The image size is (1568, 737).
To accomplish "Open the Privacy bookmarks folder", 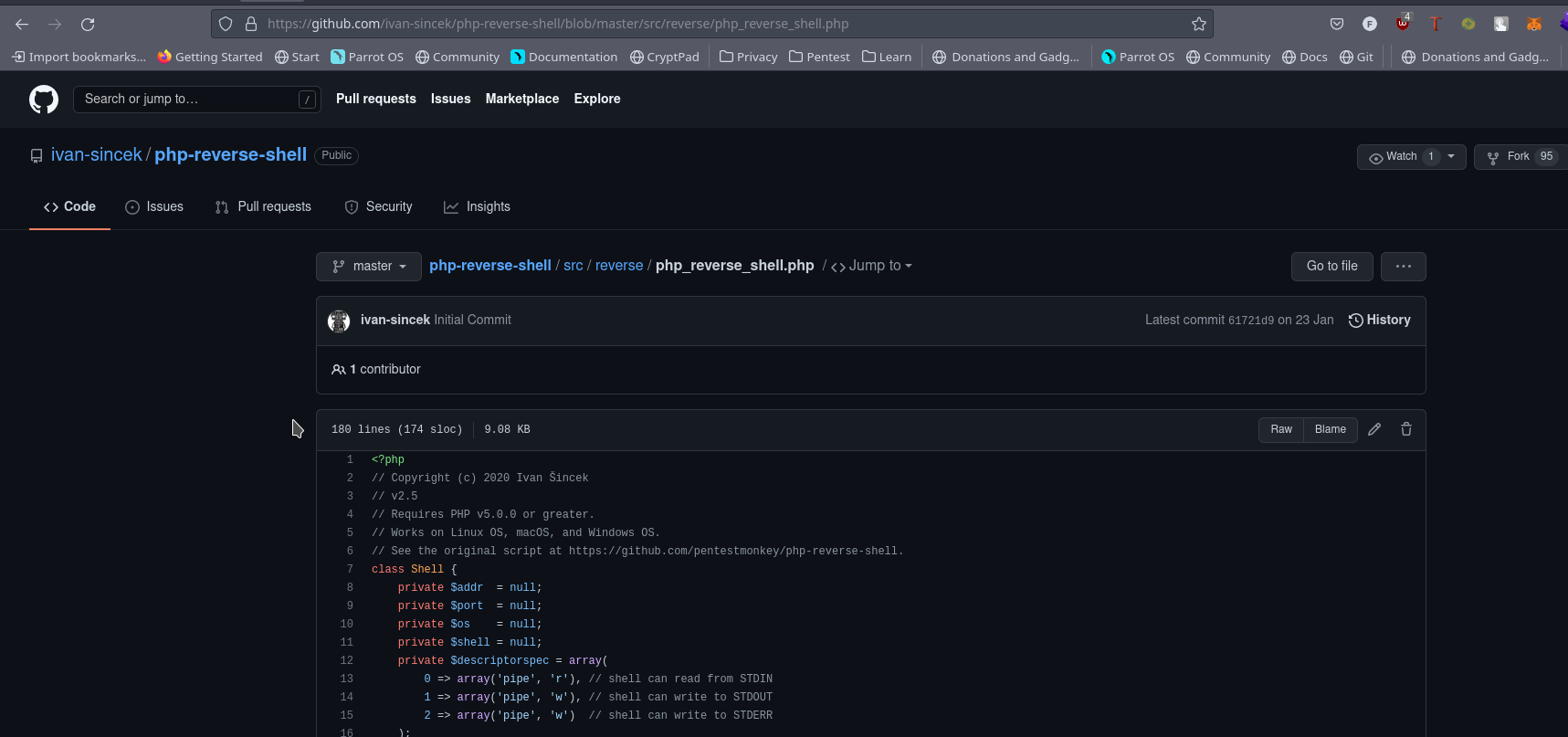I will pyautogui.click(x=749, y=57).
